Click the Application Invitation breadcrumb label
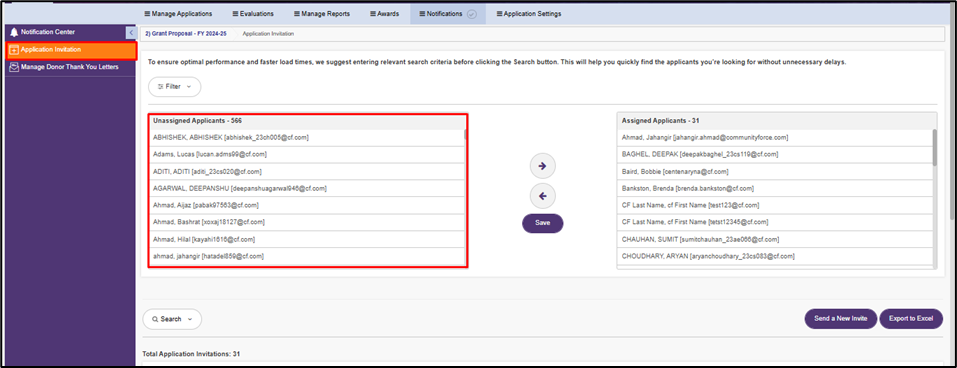 268,34
